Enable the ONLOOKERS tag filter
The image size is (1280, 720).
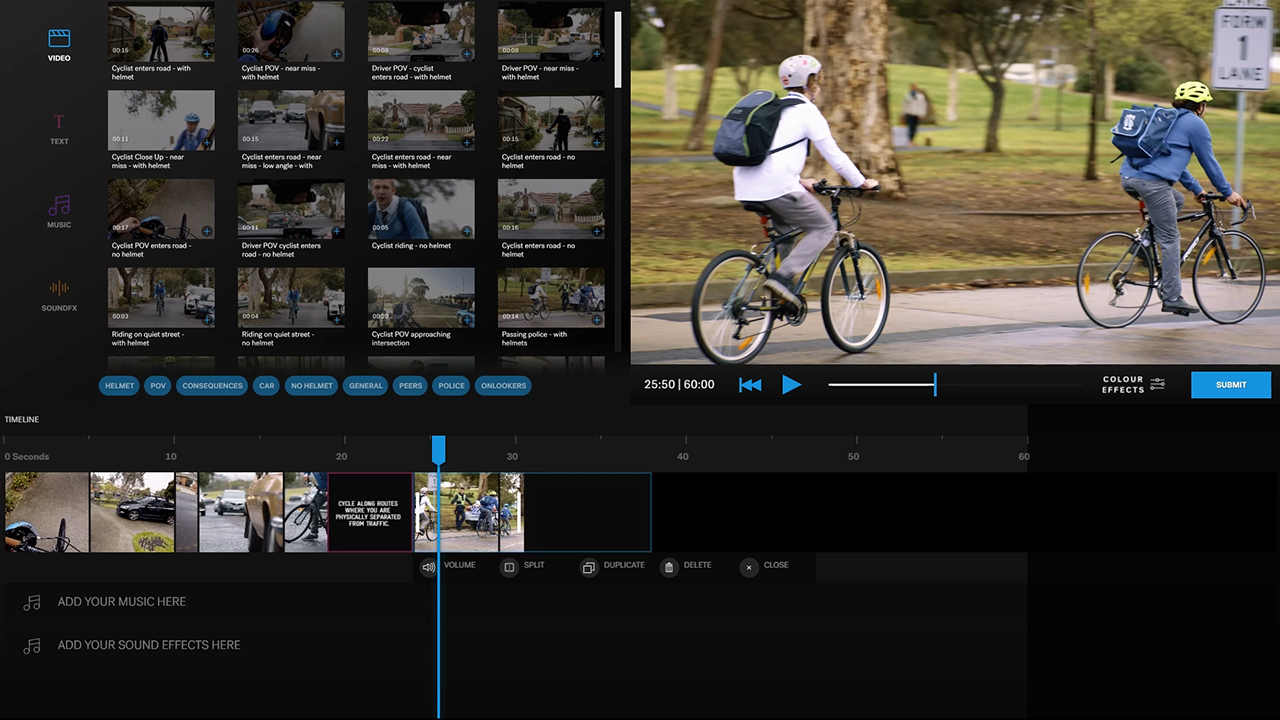(x=503, y=385)
